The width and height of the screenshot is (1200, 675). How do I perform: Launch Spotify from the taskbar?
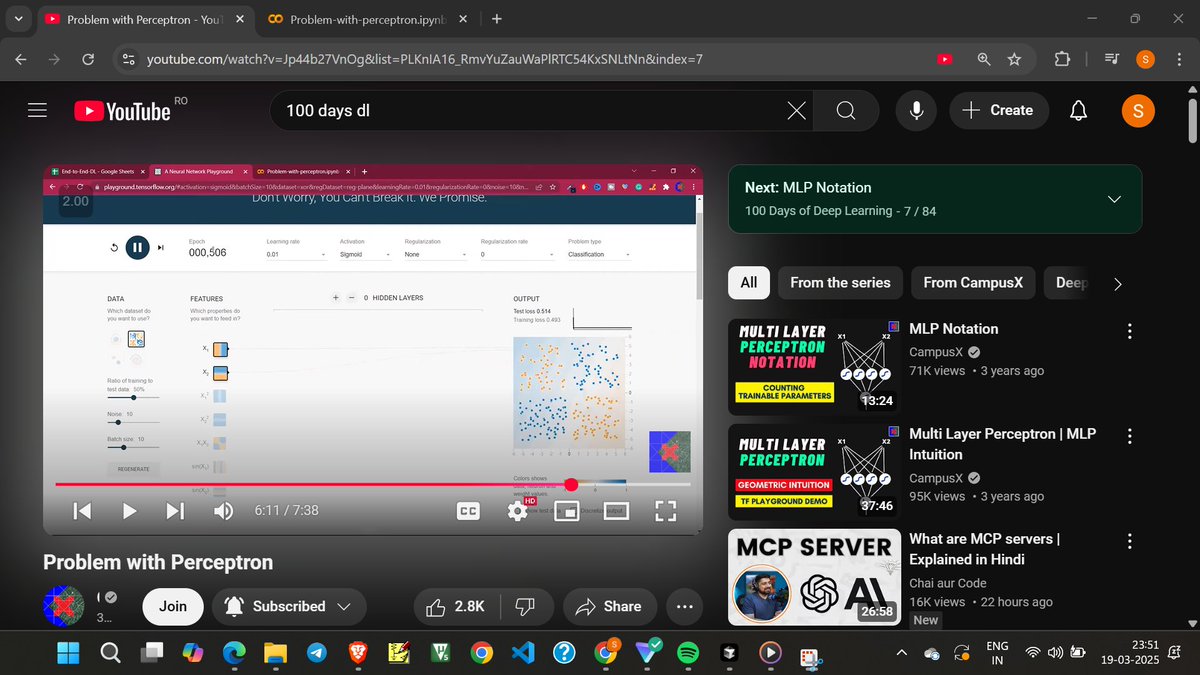tap(687, 653)
